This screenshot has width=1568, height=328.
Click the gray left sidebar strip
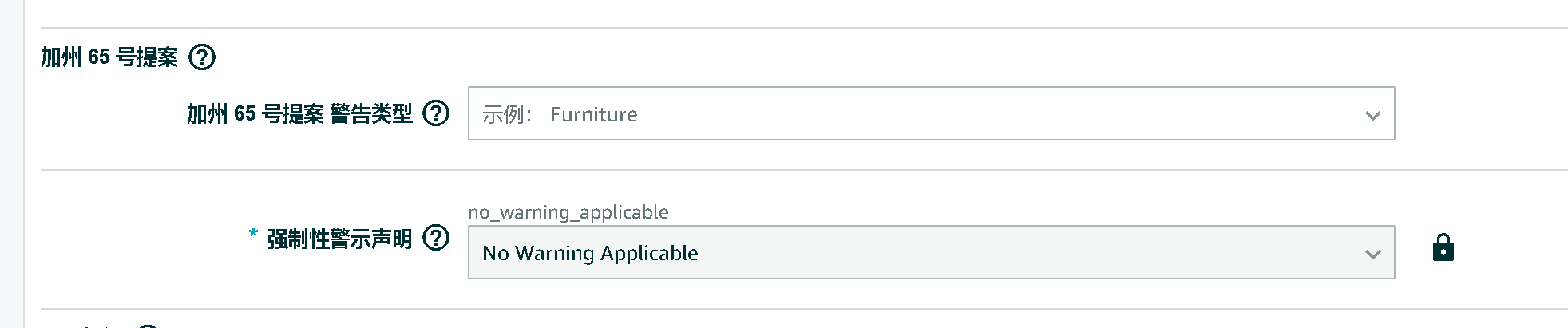click(12, 164)
